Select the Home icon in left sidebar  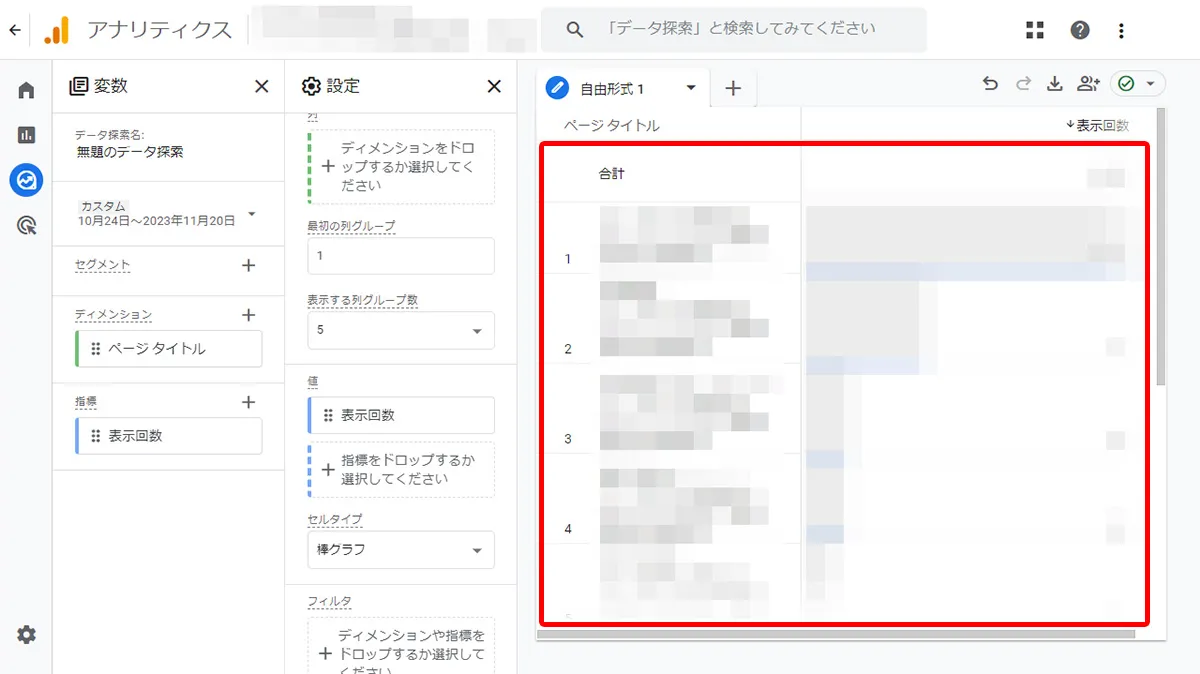coord(25,89)
